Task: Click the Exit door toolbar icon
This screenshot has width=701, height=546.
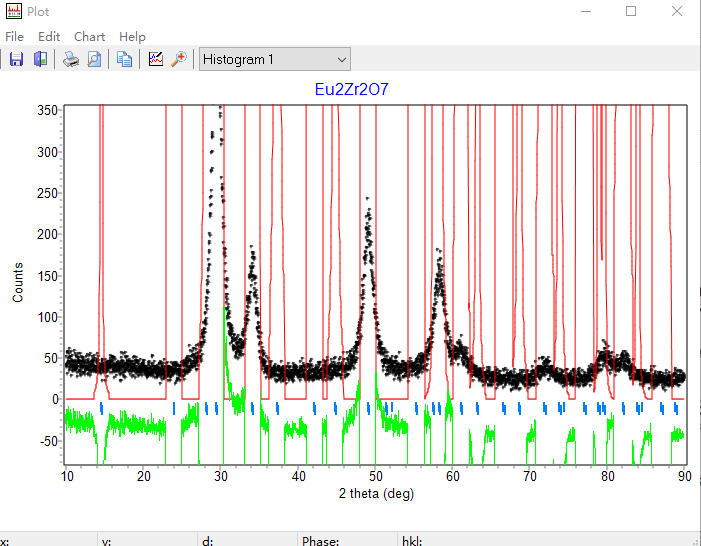Action: pyautogui.click(x=40, y=59)
